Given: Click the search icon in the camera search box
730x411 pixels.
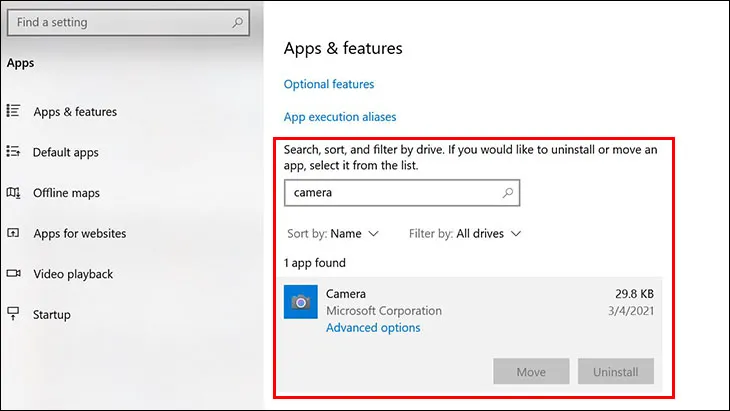Looking at the screenshot, I should pyautogui.click(x=507, y=192).
